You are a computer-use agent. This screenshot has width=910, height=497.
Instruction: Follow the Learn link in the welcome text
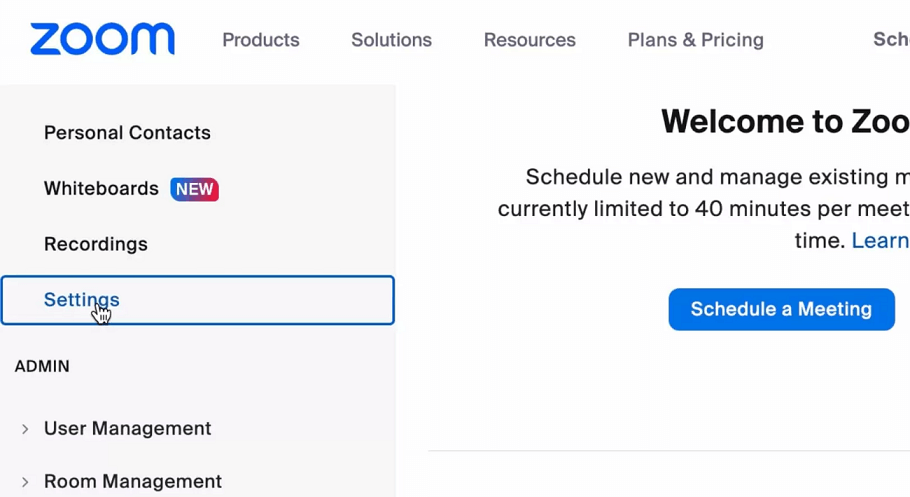880,241
